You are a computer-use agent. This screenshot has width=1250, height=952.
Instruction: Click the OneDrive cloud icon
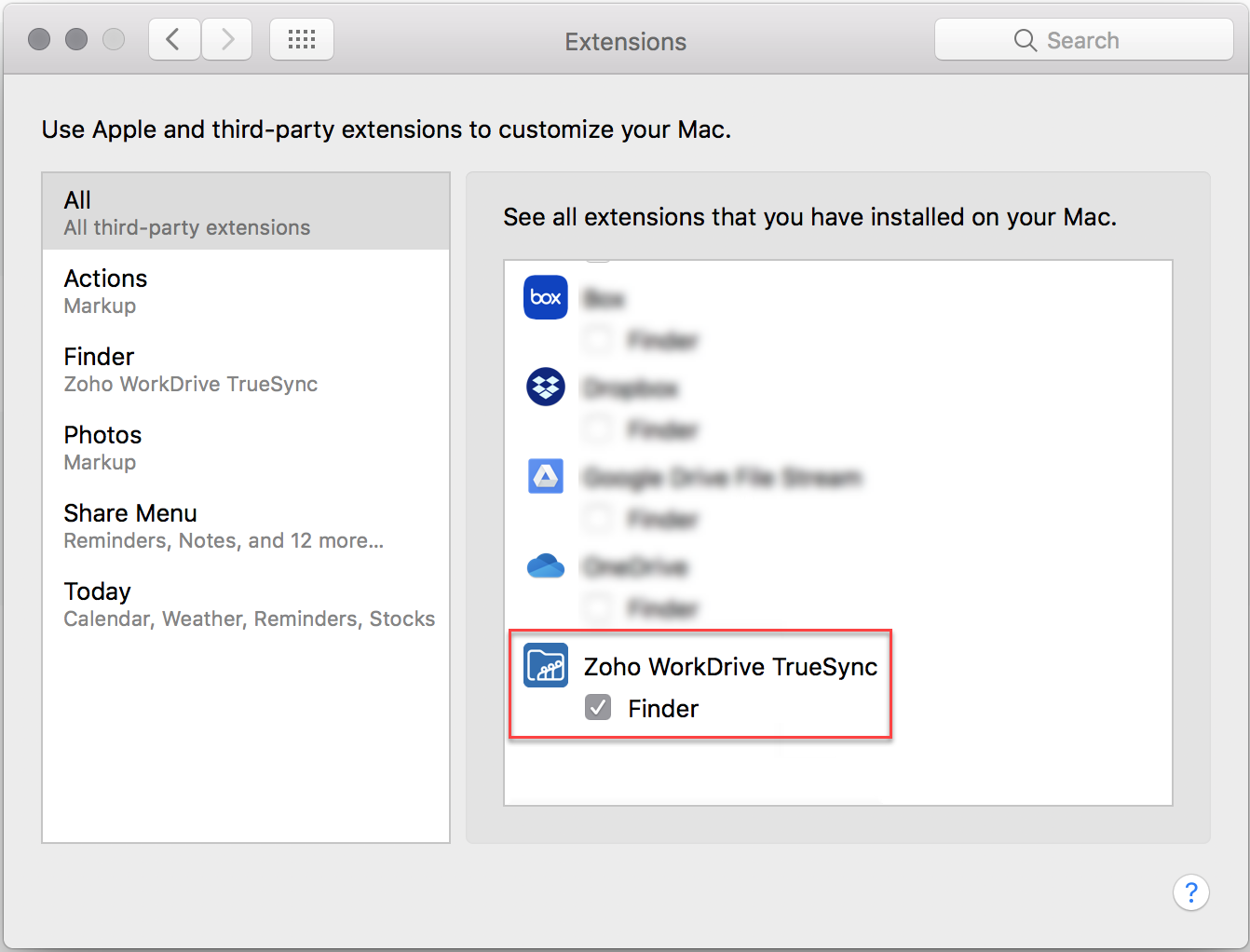(546, 565)
